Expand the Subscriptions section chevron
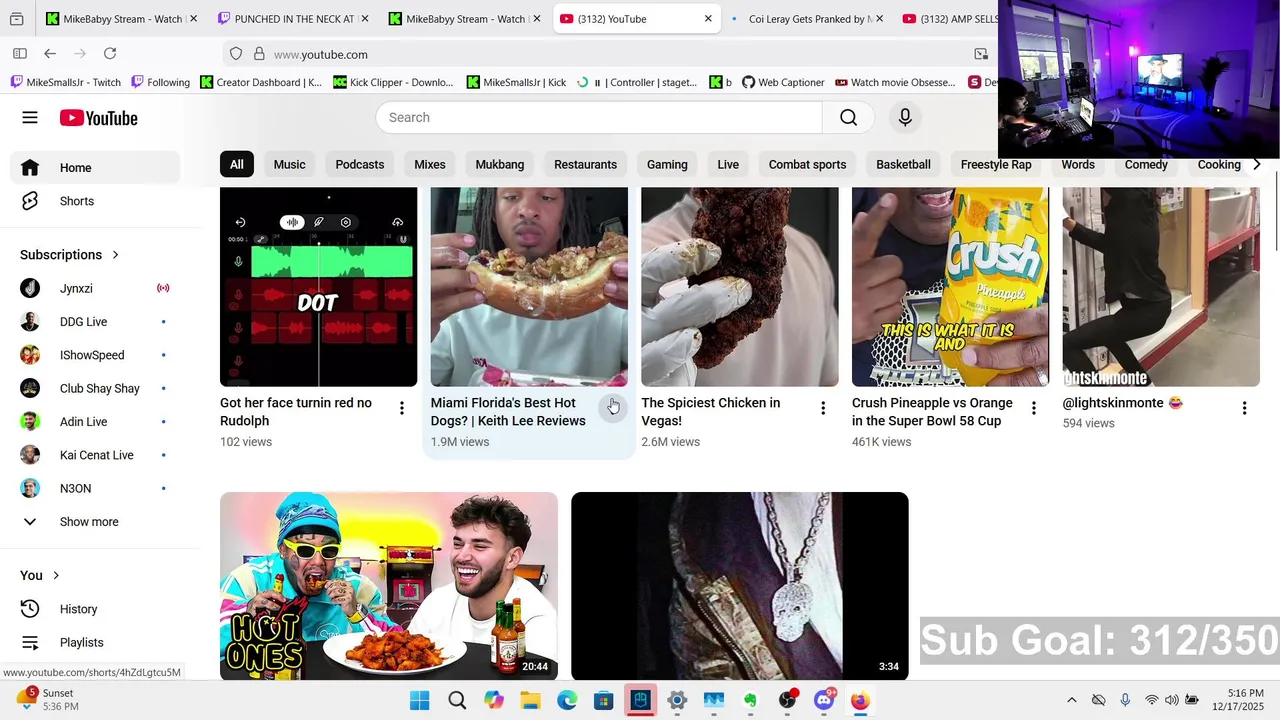 [x=115, y=255]
